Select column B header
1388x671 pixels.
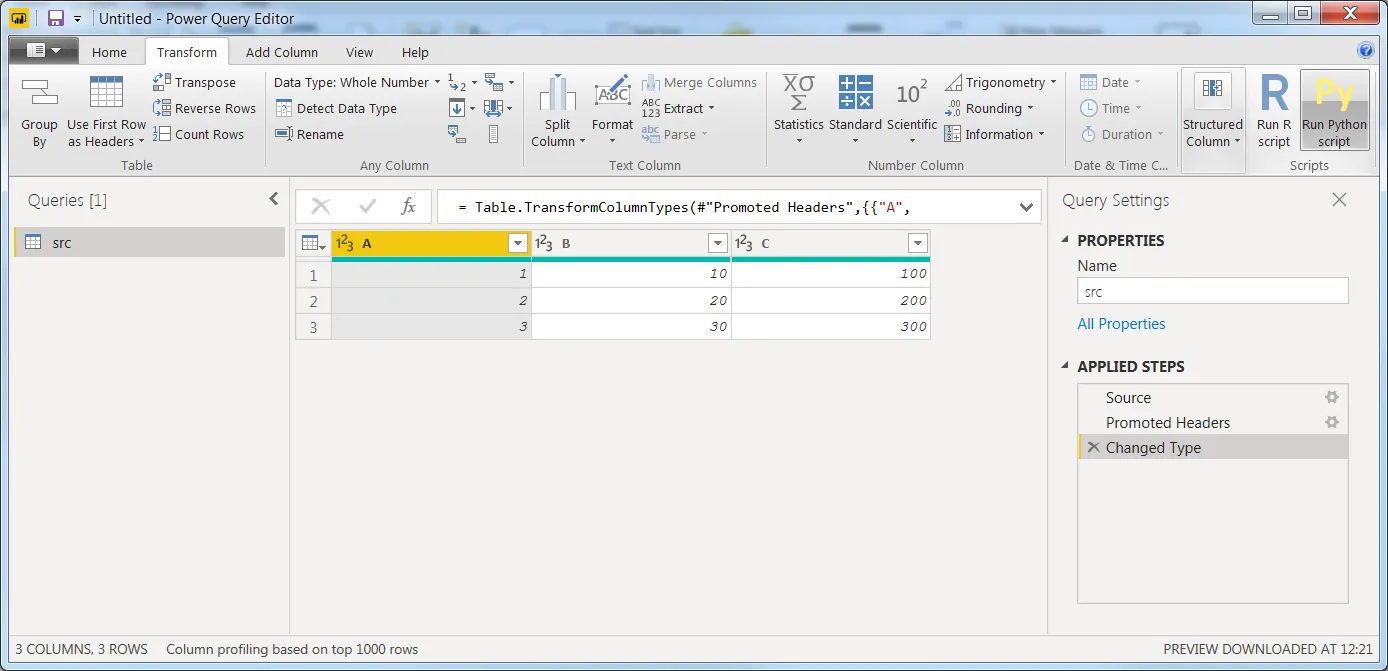[631, 243]
